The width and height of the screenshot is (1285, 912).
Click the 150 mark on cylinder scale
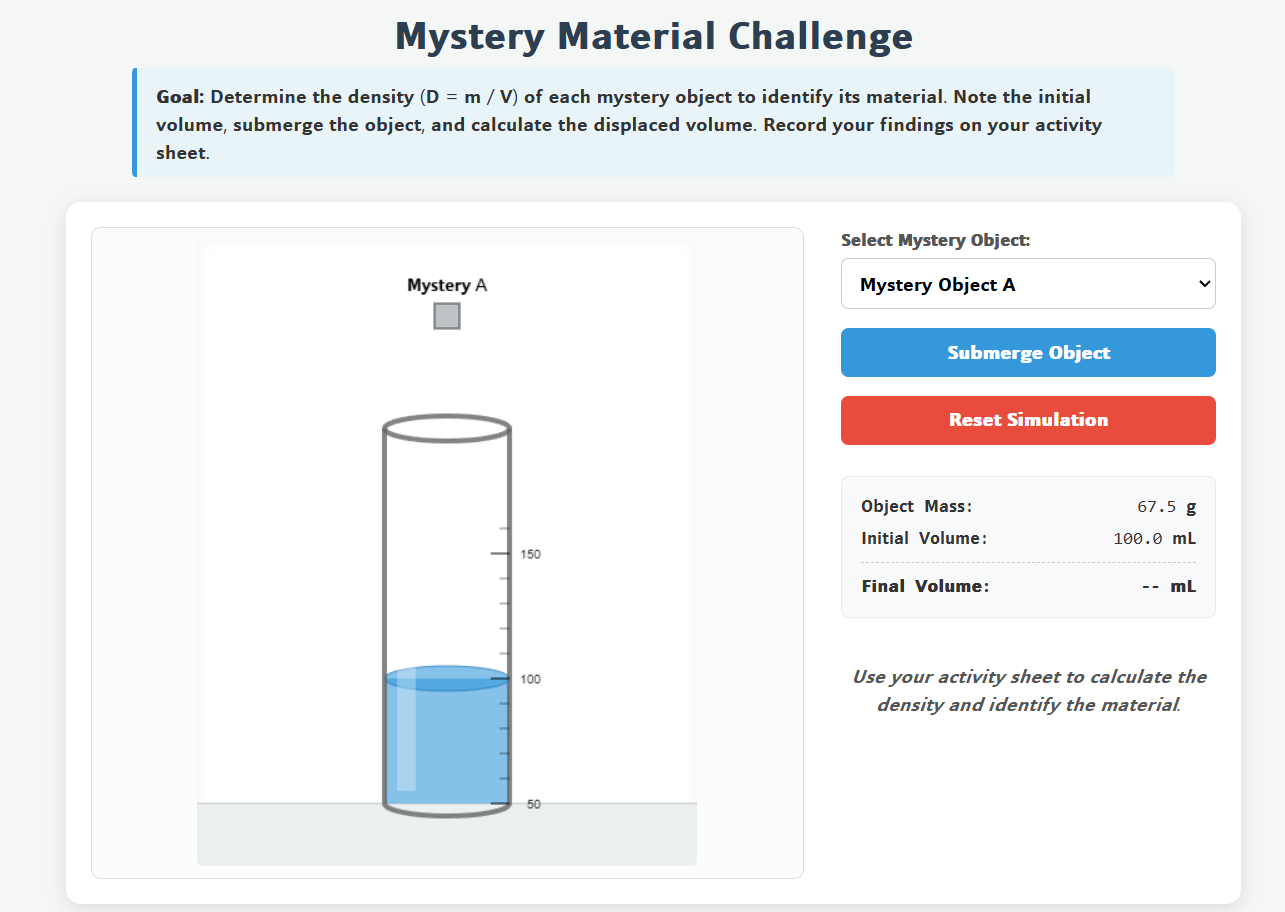pyautogui.click(x=531, y=554)
